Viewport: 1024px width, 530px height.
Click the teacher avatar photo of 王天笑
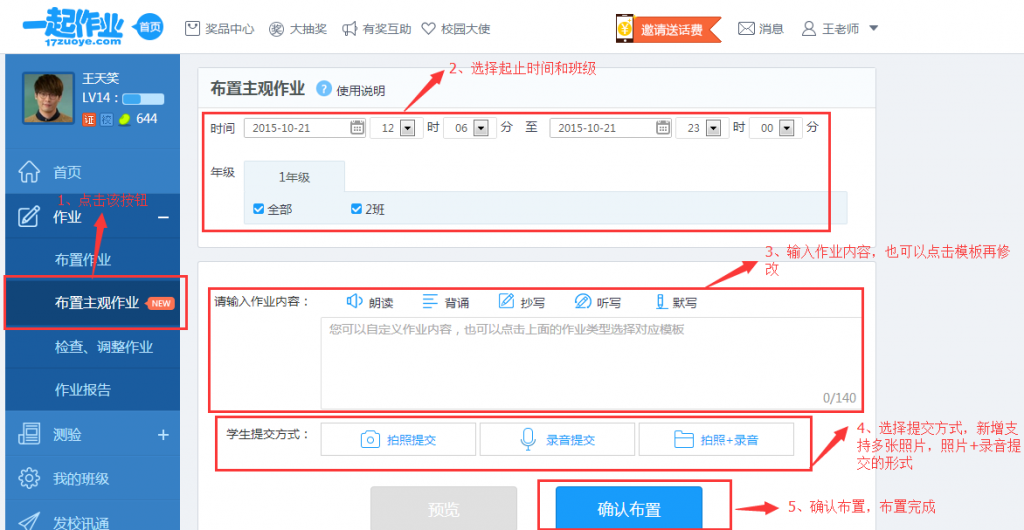(x=48, y=98)
